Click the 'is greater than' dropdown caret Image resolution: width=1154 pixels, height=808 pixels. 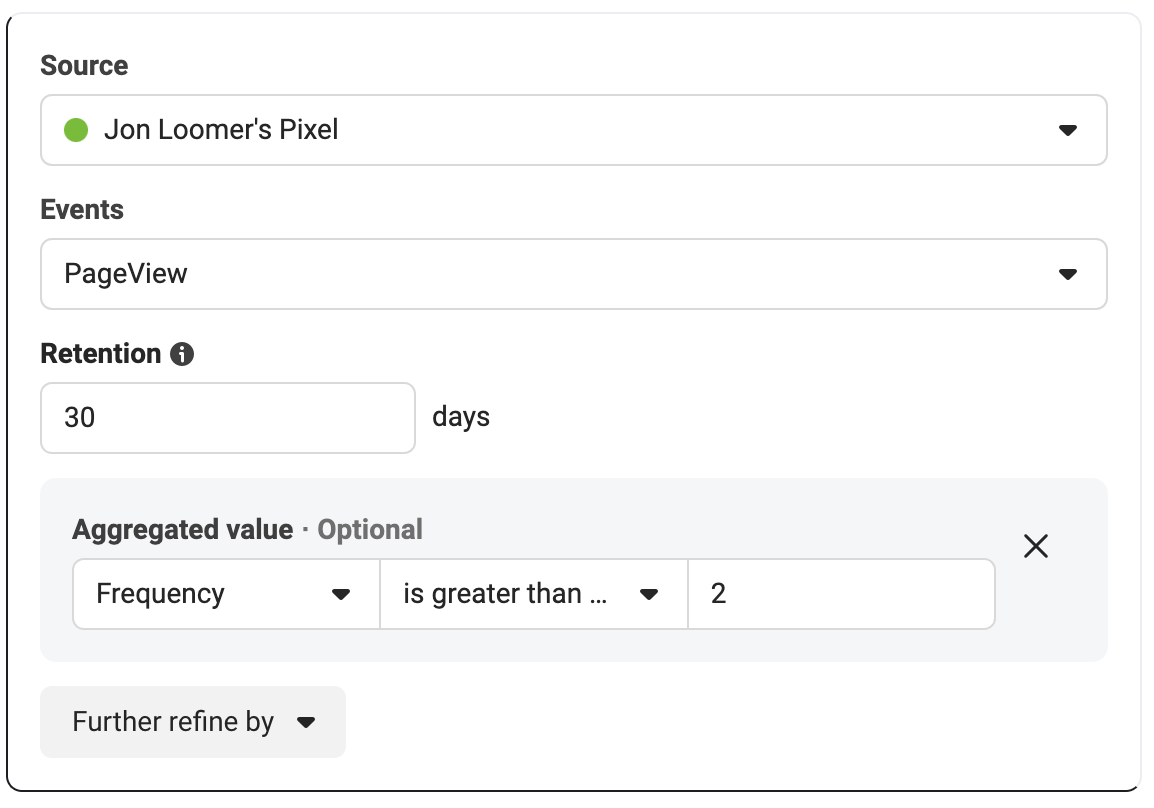(x=648, y=595)
